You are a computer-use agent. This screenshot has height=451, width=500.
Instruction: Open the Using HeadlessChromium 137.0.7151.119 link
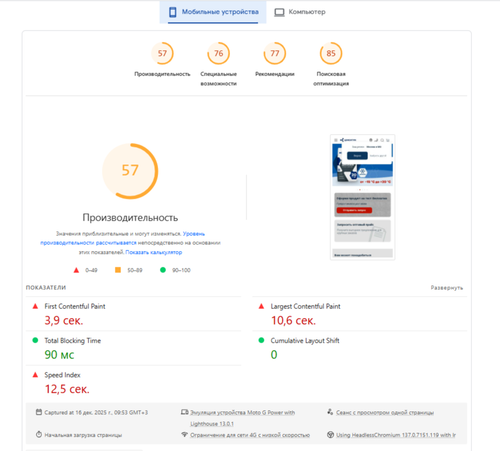tap(396, 435)
